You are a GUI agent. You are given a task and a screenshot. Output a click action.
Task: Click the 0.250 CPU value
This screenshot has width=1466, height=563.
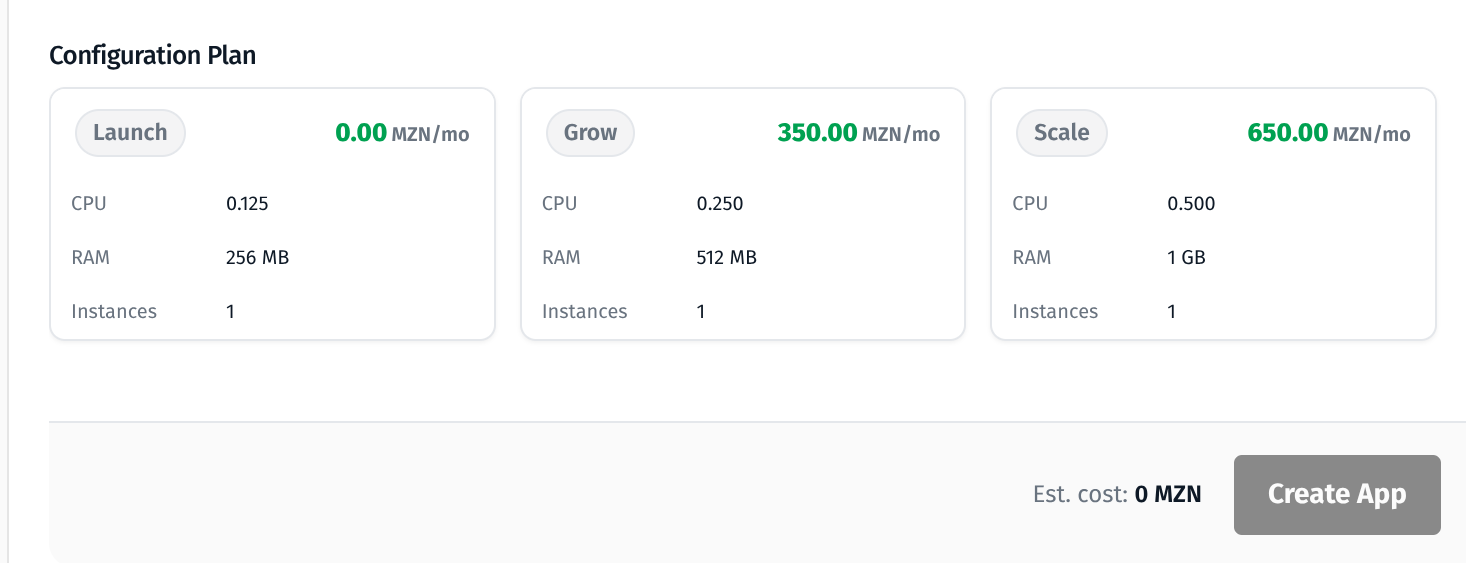720,204
